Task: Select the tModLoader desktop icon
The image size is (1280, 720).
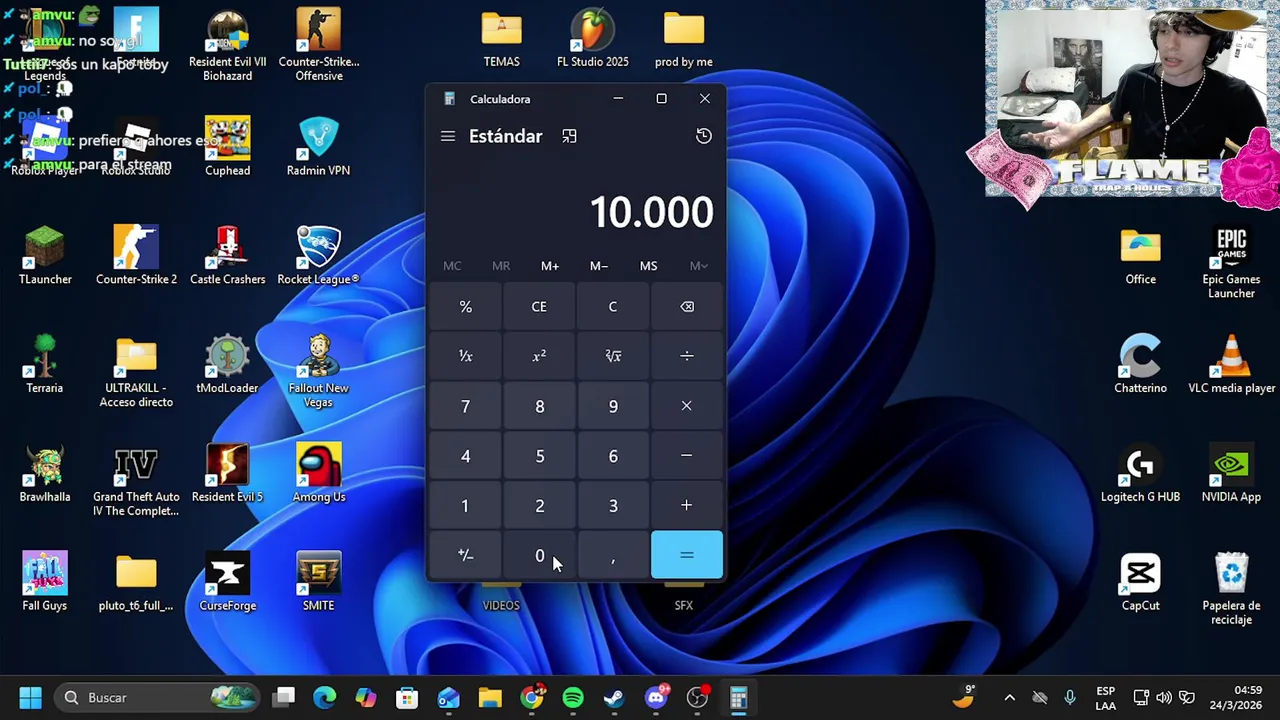Action: 227,364
